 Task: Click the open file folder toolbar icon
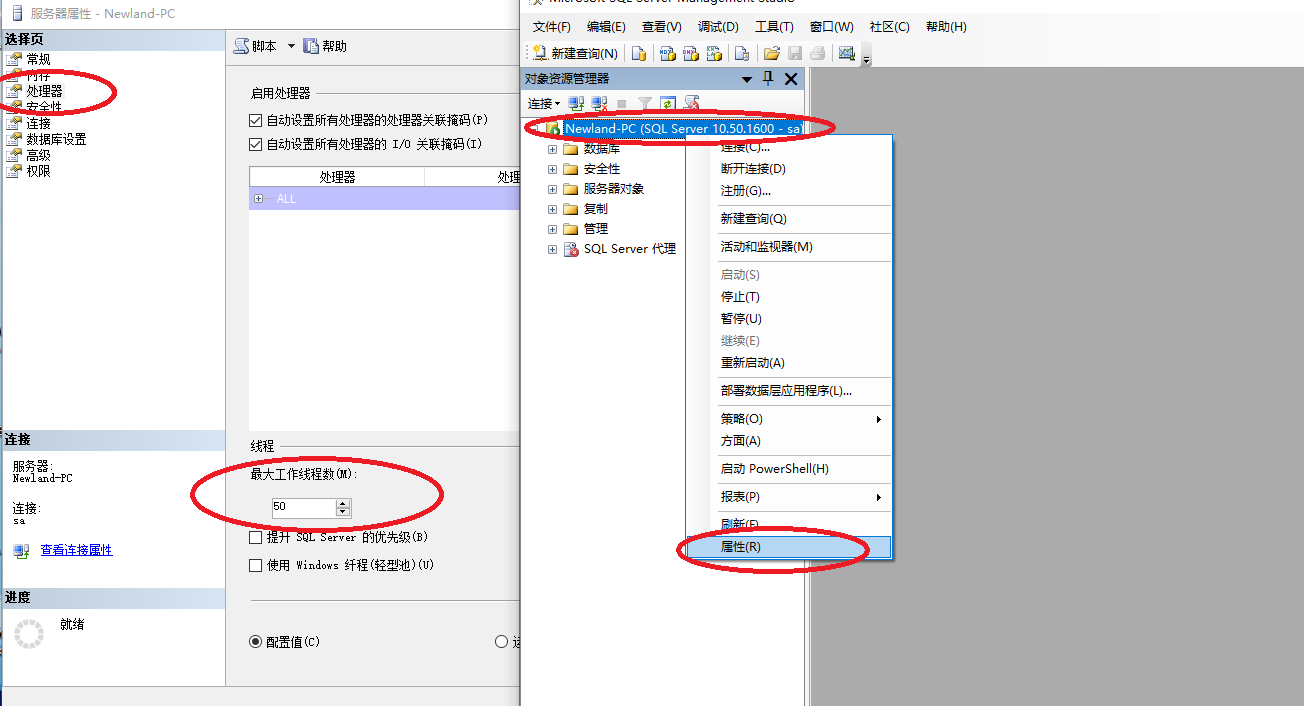[x=771, y=54]
